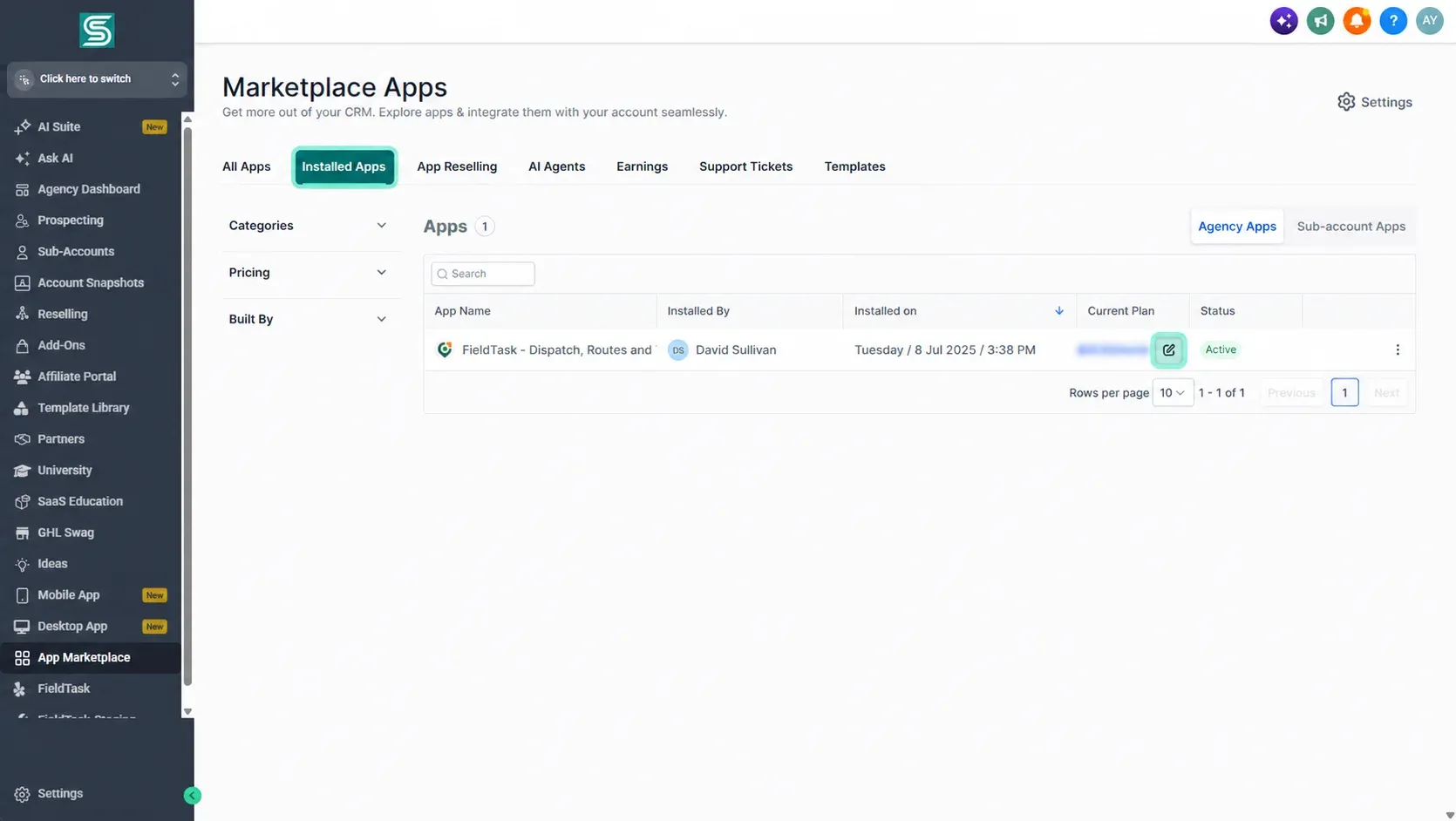Sort by the Installed on arrow icon

coord(1059,311)
